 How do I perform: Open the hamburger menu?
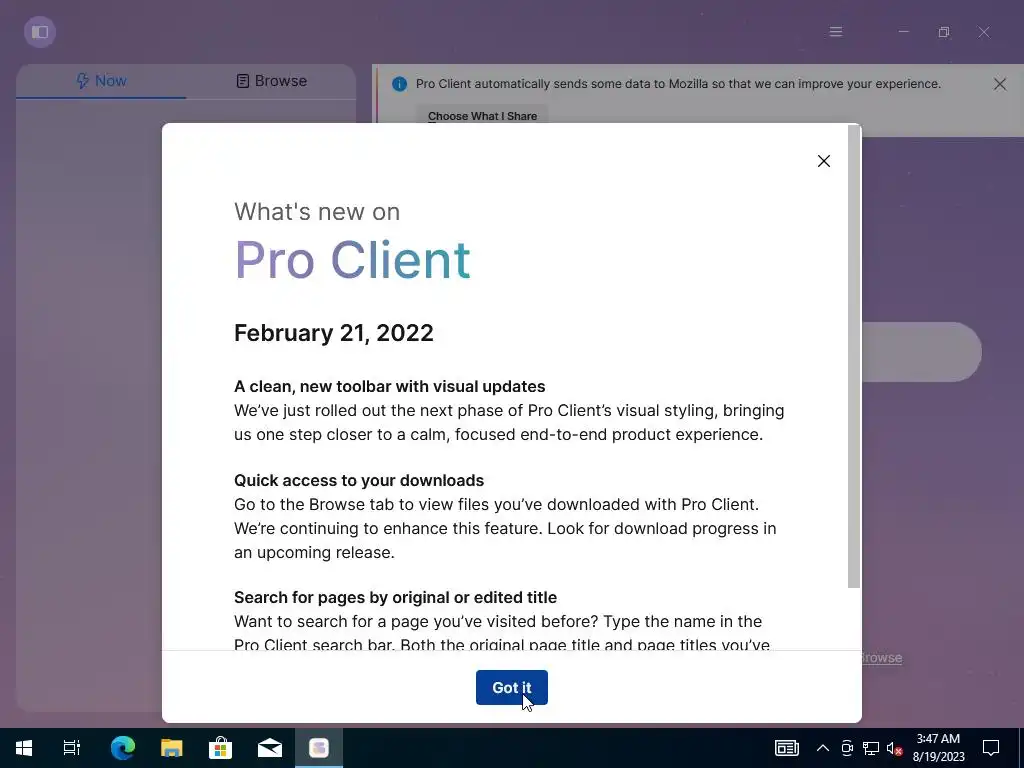pos(836,32)
